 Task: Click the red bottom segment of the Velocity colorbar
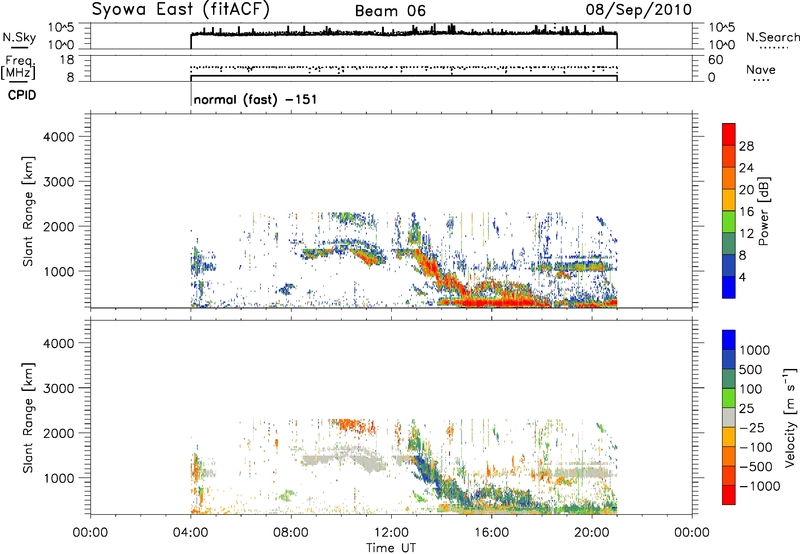tap(729, 495)
